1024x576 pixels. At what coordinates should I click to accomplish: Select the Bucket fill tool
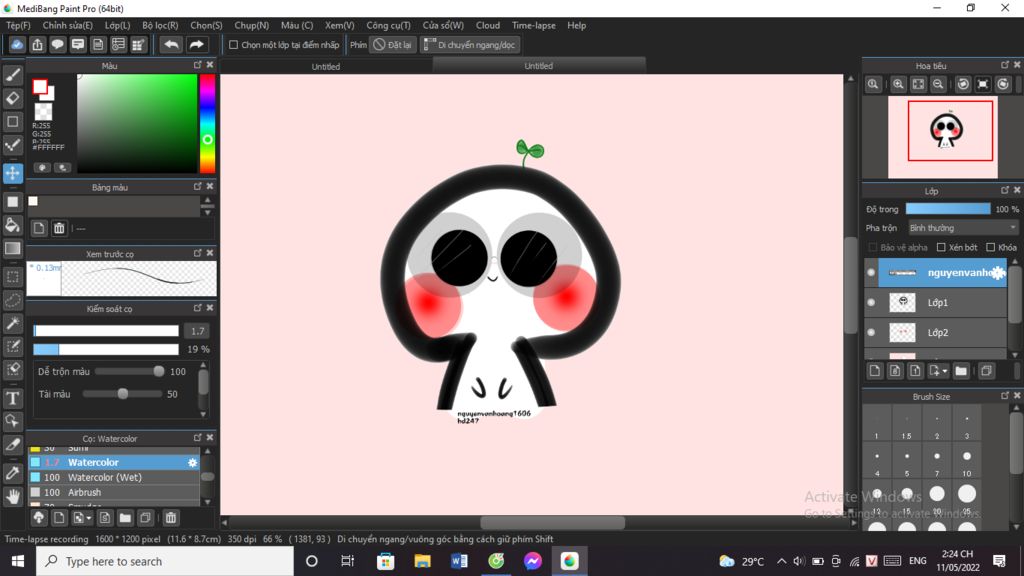[x=12, y=225]
